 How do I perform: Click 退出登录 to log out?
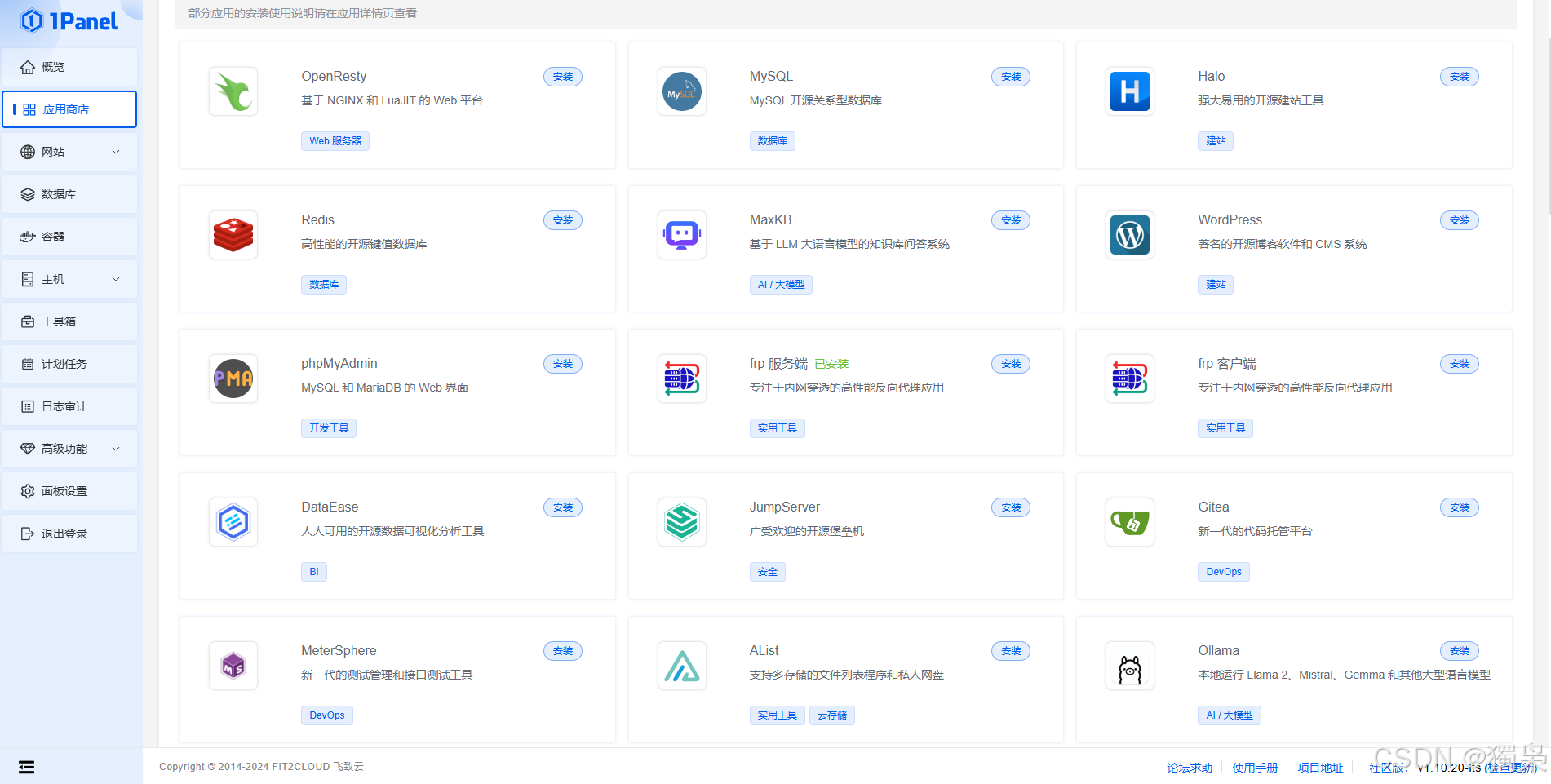coord(69,534)
